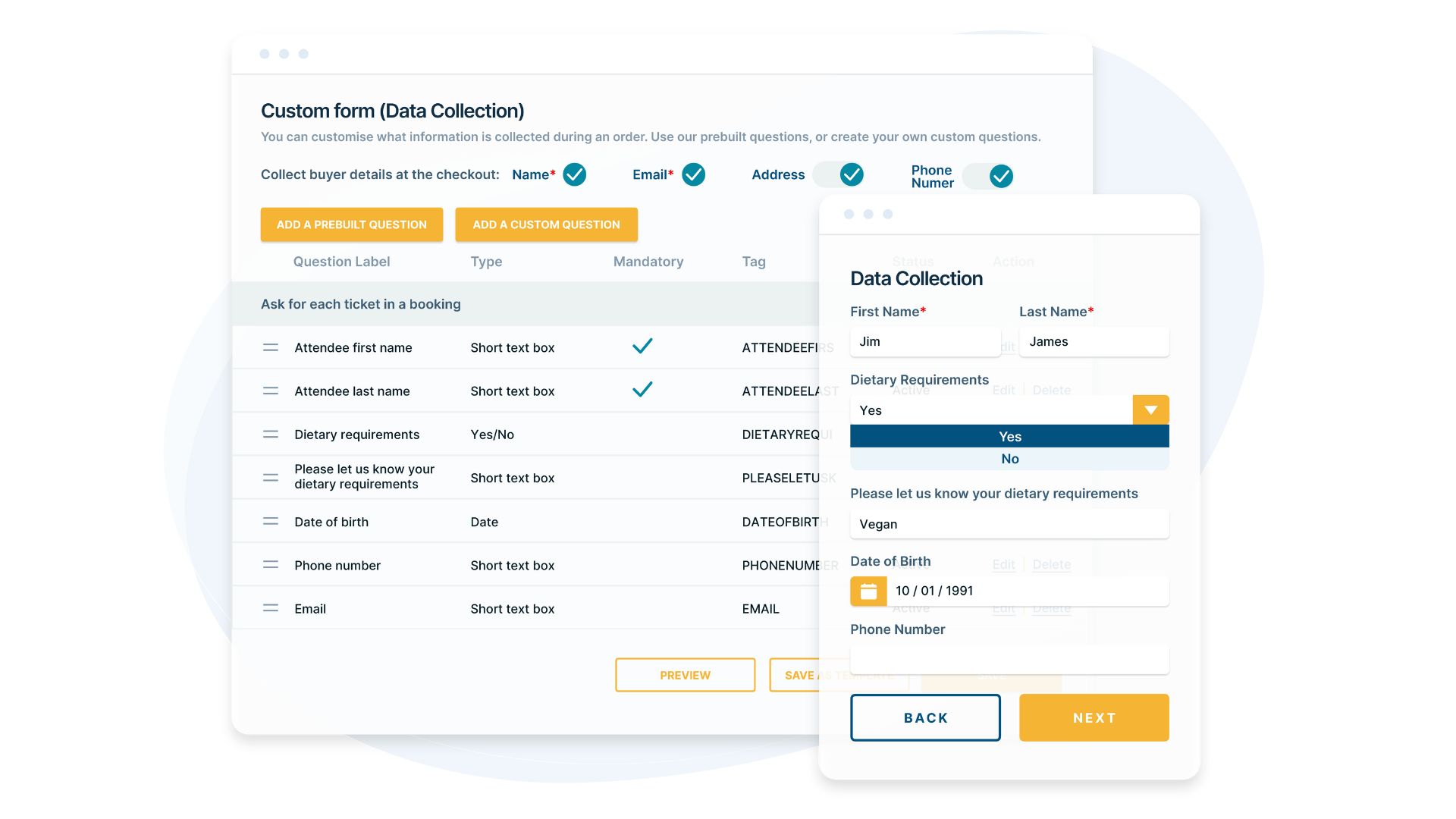Click the Next button
Viewport: 1456px width, 819px height.
(x=1094, y=717)
